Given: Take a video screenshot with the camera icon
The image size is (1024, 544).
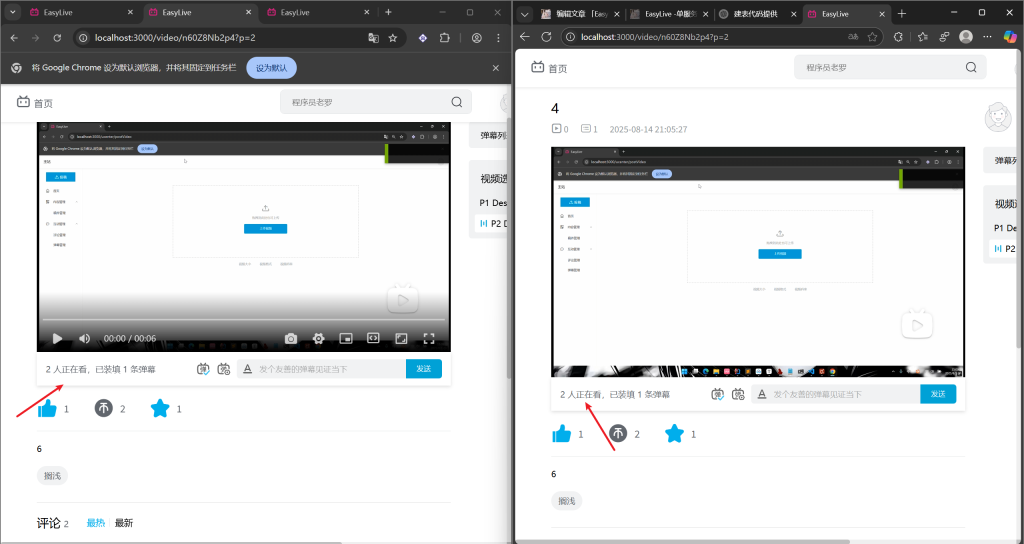Looking at the screenshot, I should point(291,339).
